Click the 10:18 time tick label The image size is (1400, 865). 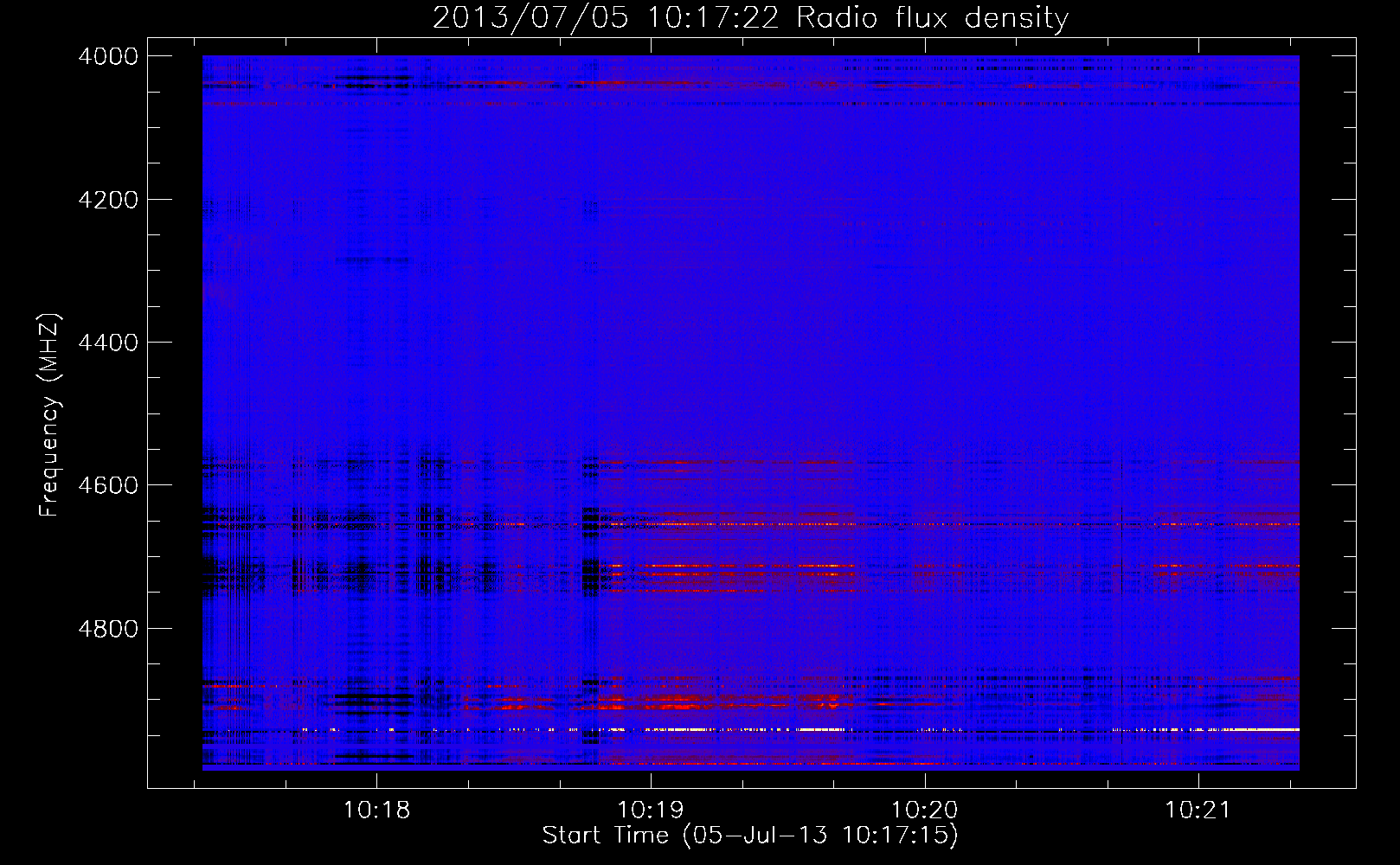tap(376, 811)
